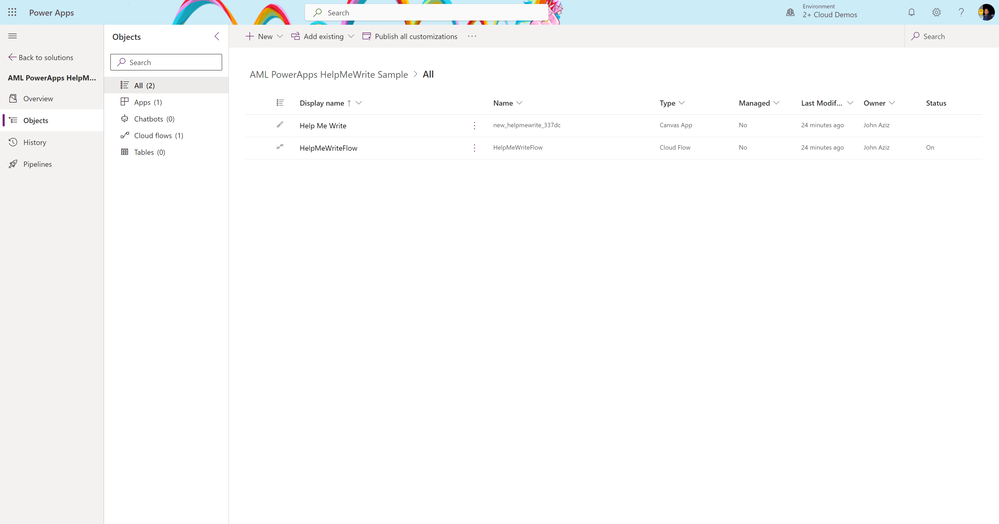This screenshot has height=524, width=999.
Task: Toggle the hamburger navigation menu
Action: tap(12, 36)
